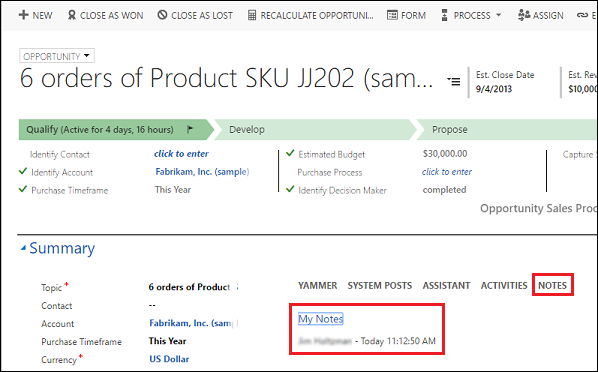This screenshot has width=598, height=372.
Task: Click CLOSE AS LOST label
Action: click(202, 15)
